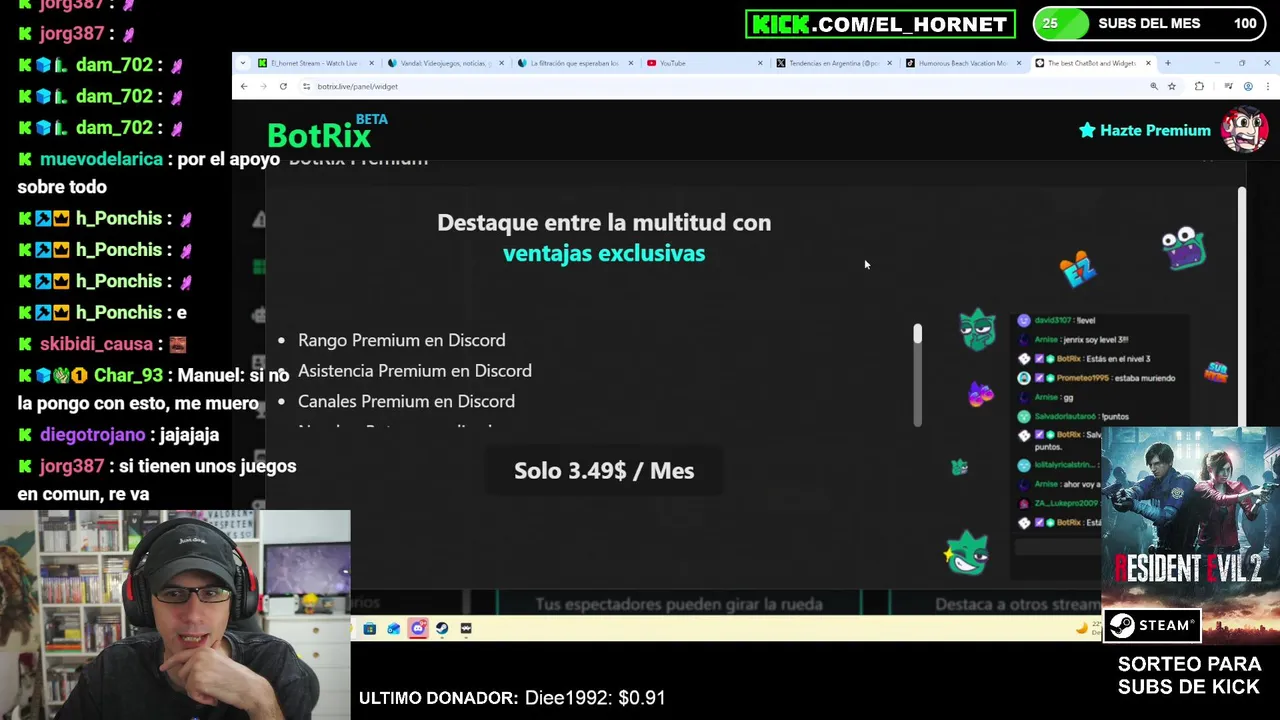Open the Microsoft Store taskbar icon

tap(370, 629)
